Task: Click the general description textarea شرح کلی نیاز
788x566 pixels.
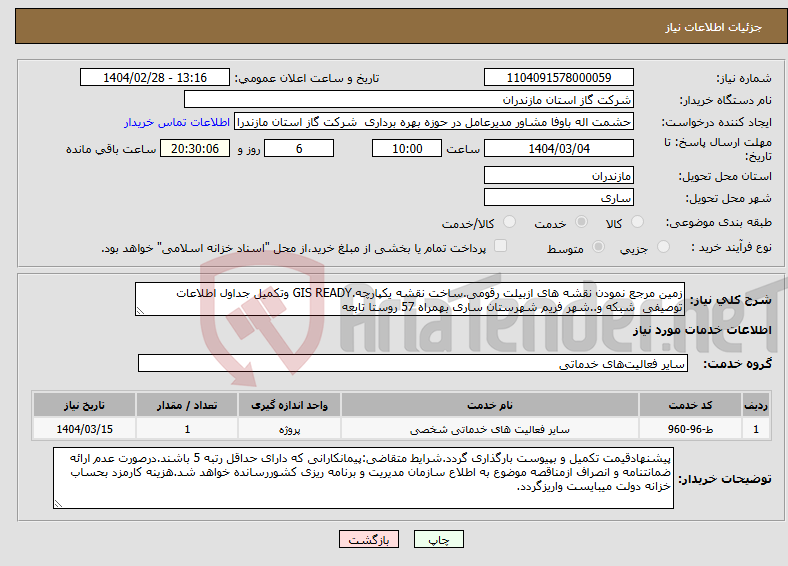Action: 410,299
